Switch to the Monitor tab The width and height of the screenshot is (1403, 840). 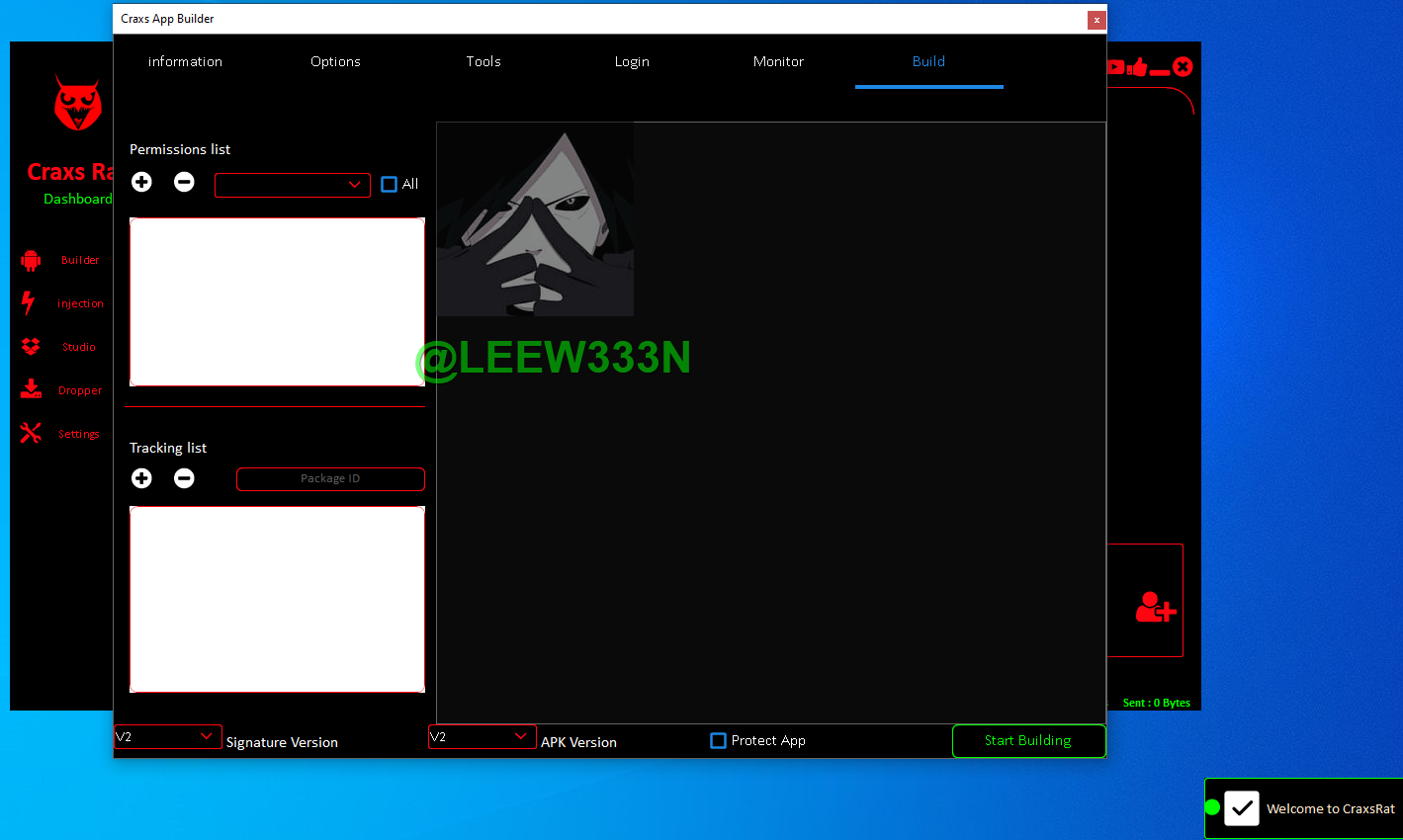(x=778, y=61)
